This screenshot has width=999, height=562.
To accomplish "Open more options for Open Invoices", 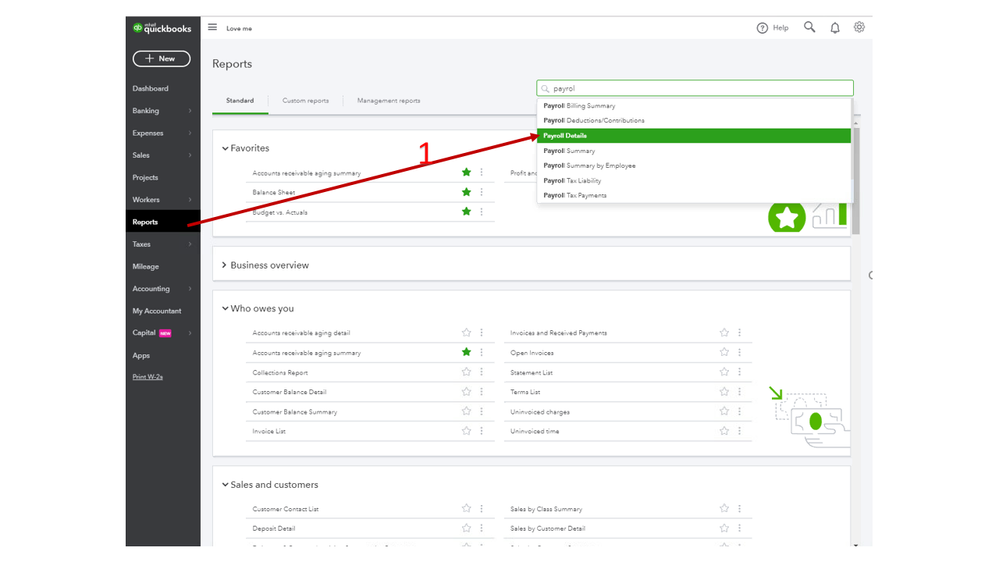I will coord(739,352).
